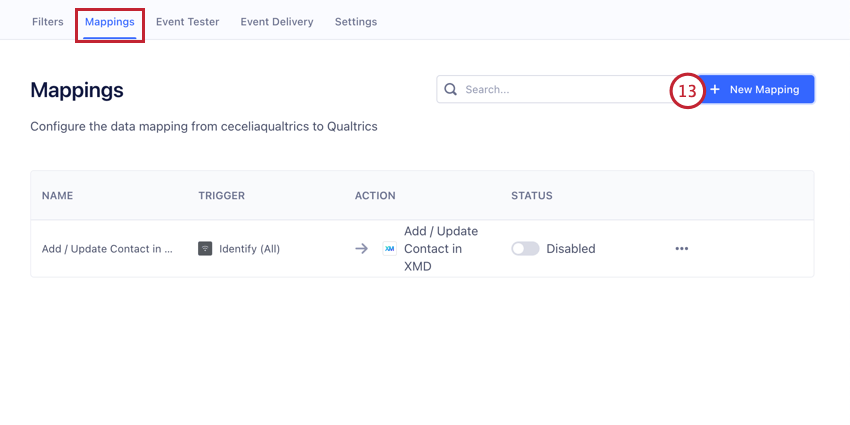
Task: Click the STATUS column header
Action: click(532, 195)
